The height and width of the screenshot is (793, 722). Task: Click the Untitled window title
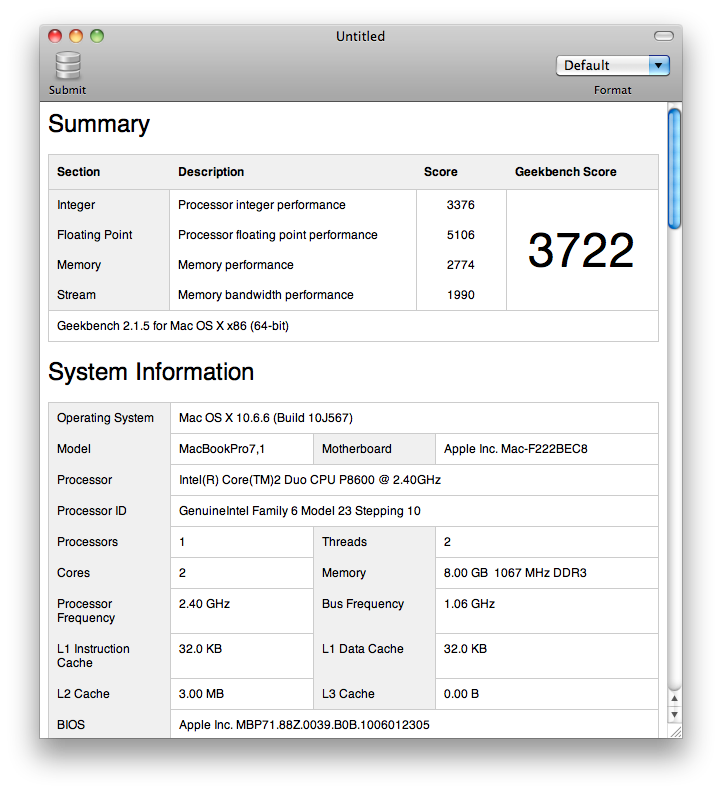tap(360, 36)
